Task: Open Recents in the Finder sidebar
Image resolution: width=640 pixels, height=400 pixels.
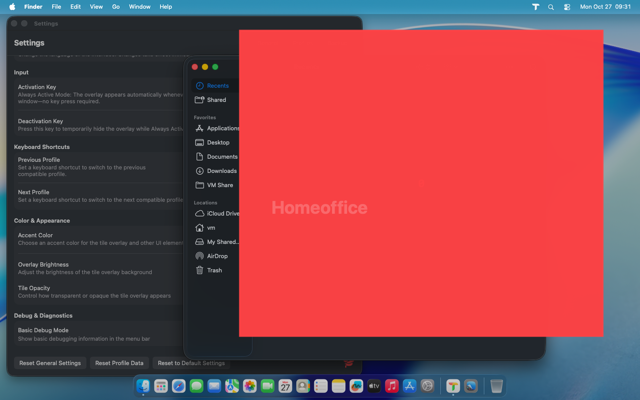Action: point(216,86)
